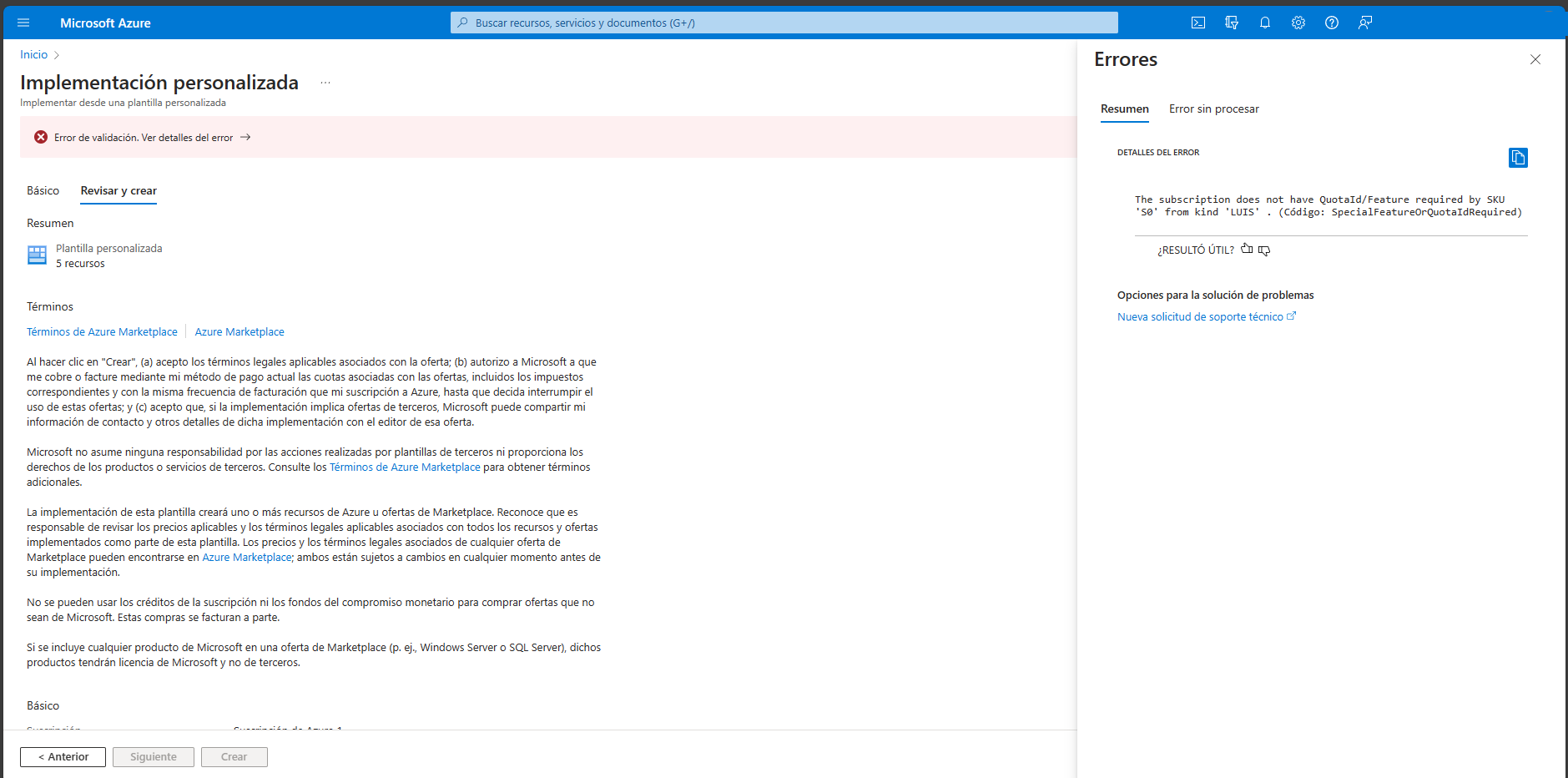Open the Cloud Shell terminal
Screen dimensions: 1568x778
pos(1198,23)
